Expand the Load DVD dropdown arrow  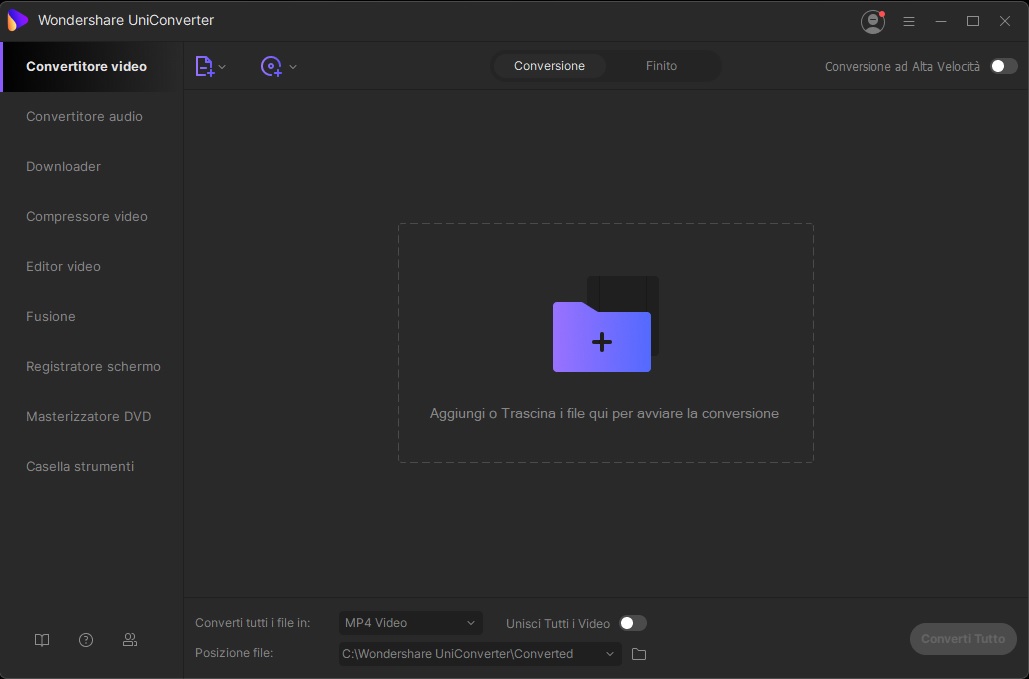(293, 67)
